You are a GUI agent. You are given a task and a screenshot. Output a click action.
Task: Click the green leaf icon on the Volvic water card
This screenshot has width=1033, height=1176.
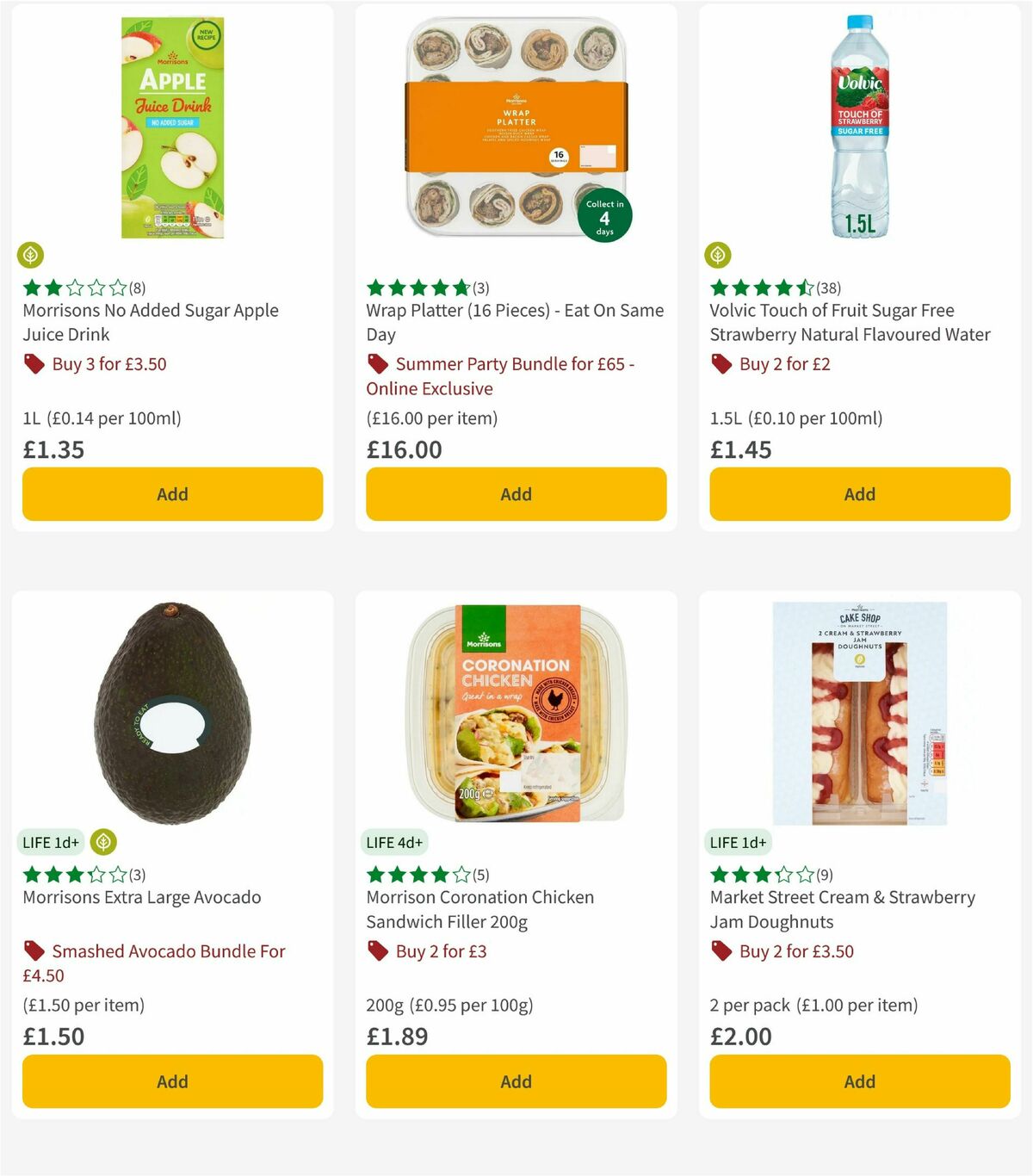point(718,256)
